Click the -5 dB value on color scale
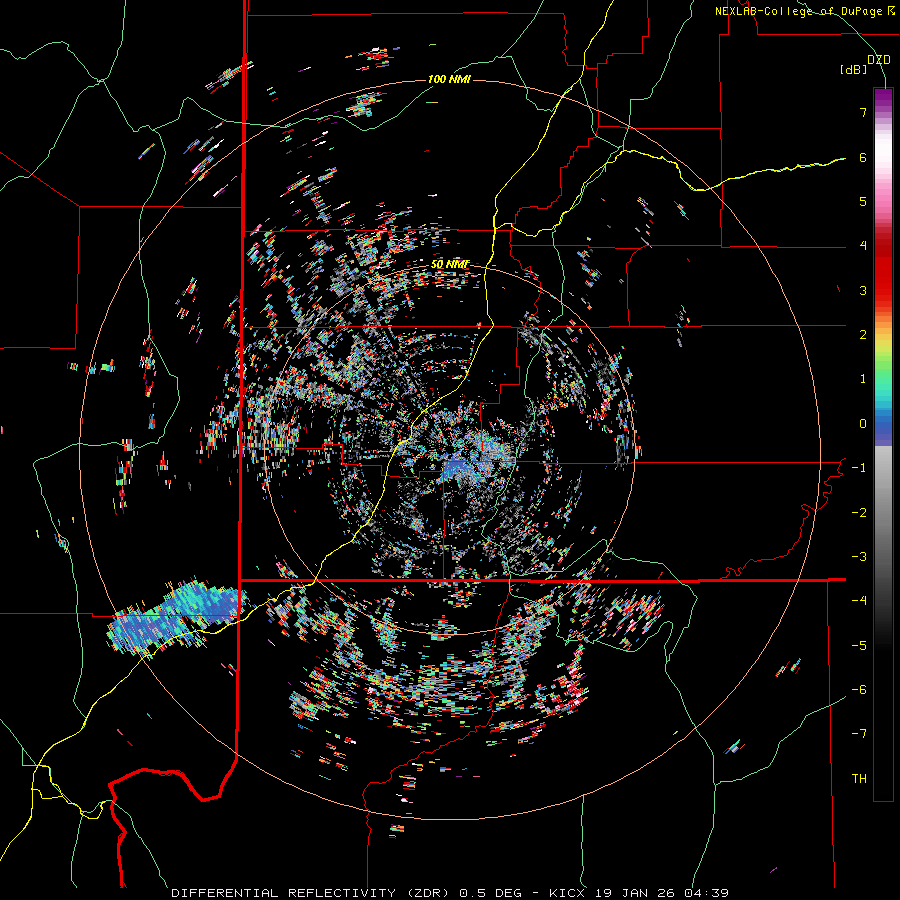The height and width of the screenshot is (900, 900). (x=859, y=646)
